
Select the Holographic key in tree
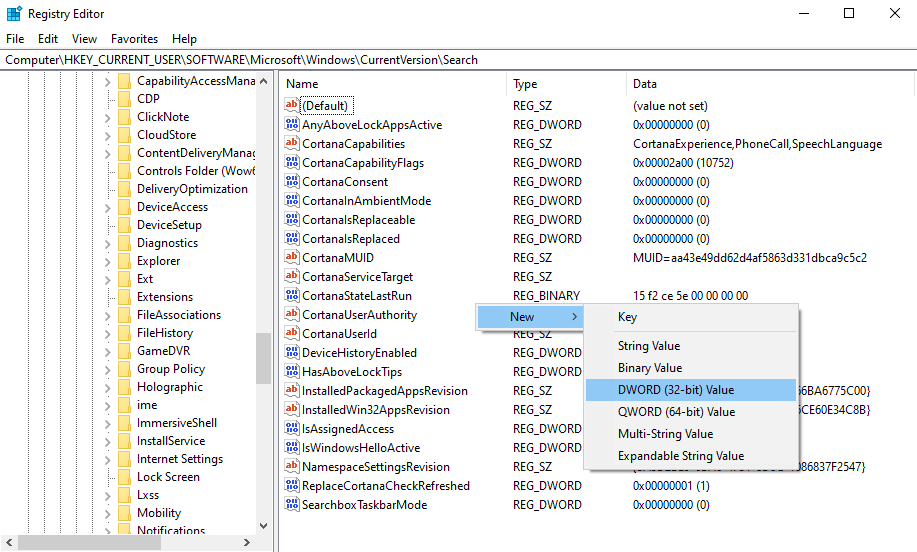[170, 387]
